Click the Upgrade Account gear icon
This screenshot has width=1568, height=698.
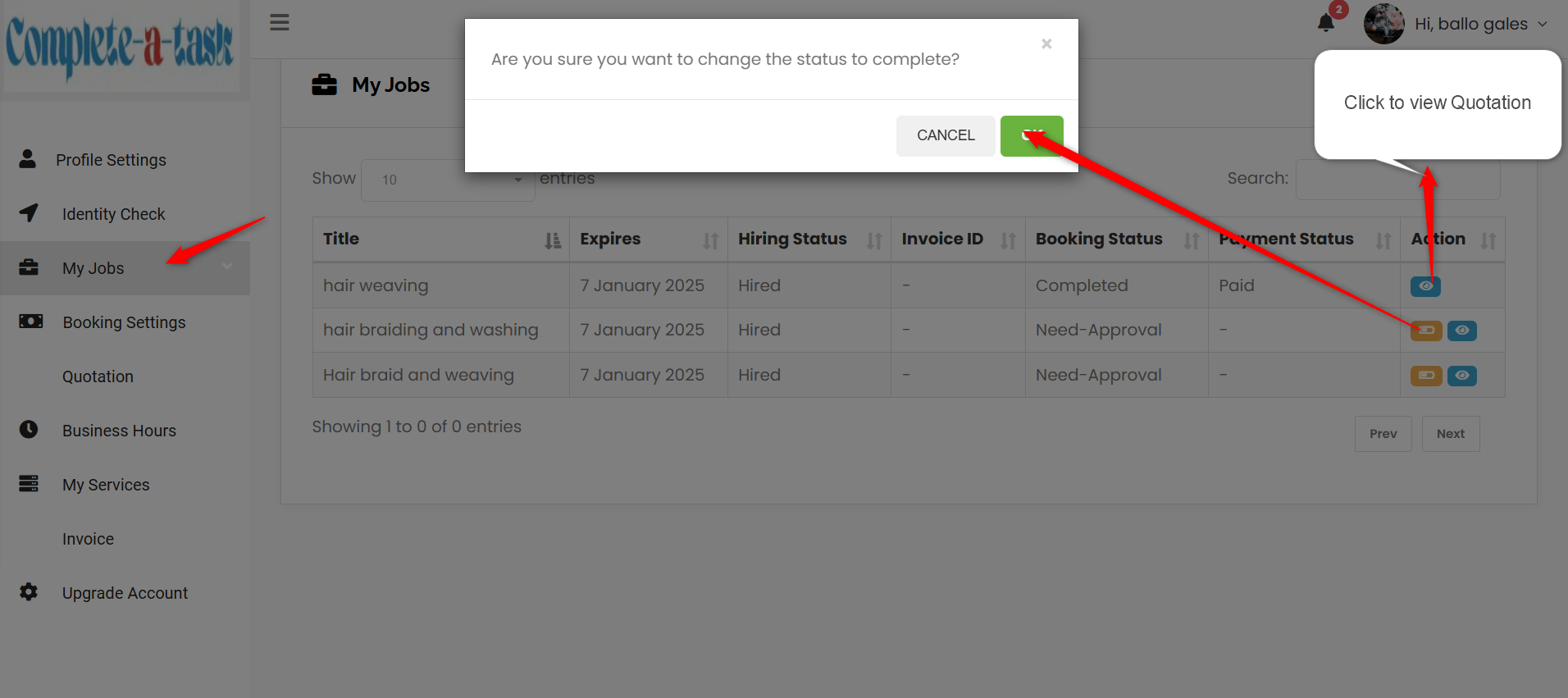click(29, 591)
